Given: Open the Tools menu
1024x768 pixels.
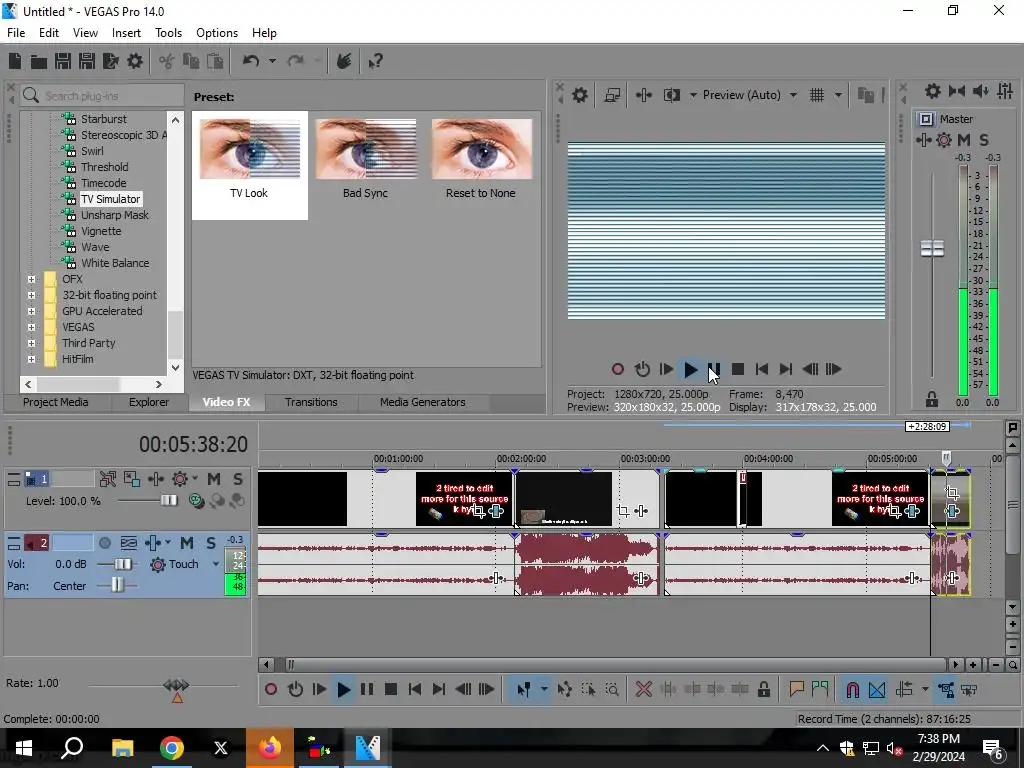Looking at the screenshot, I should pyautogui.click(x=168, y=33).
